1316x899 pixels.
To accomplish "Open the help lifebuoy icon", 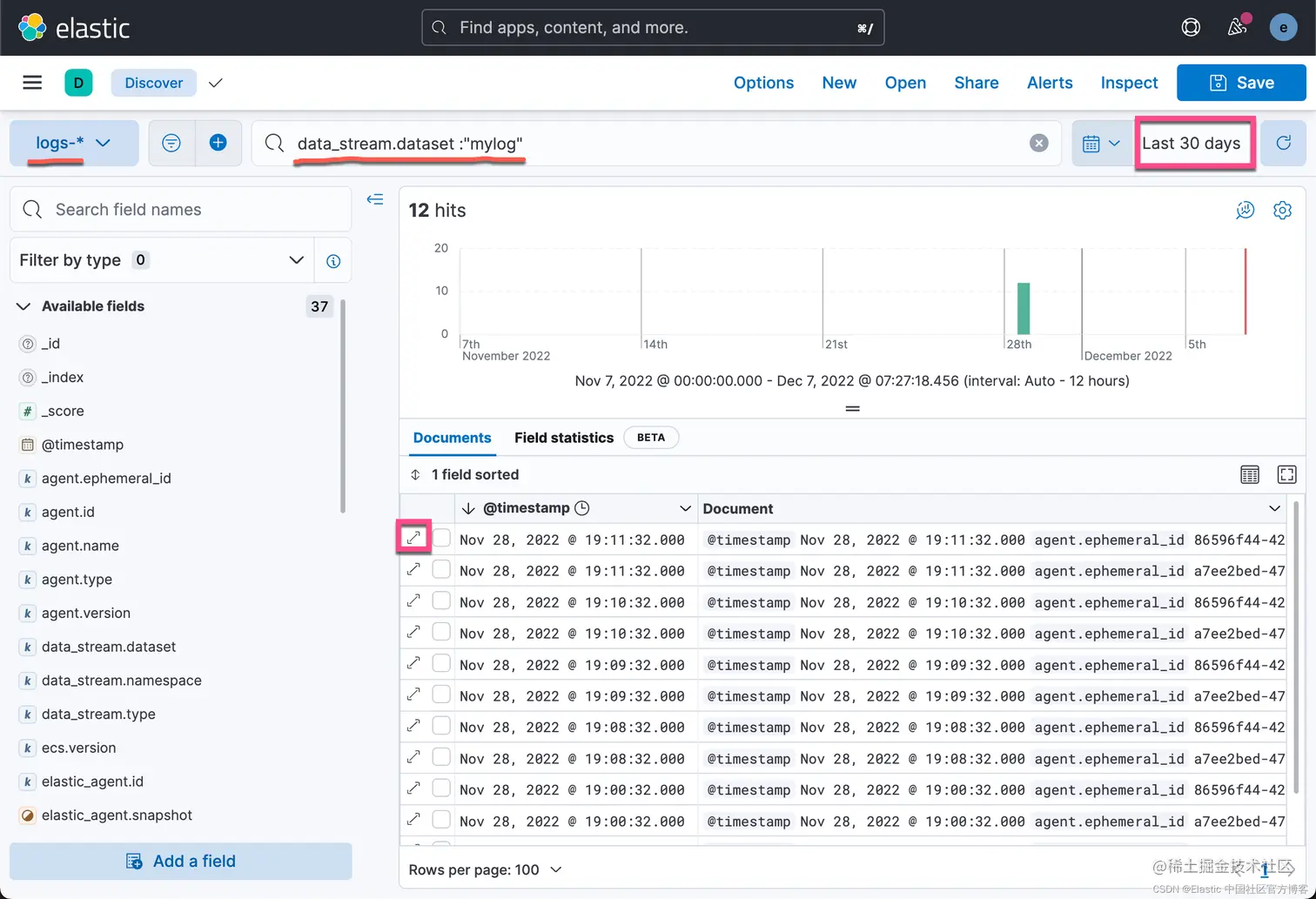I will pyautogui.click(x=1191, y=28).
